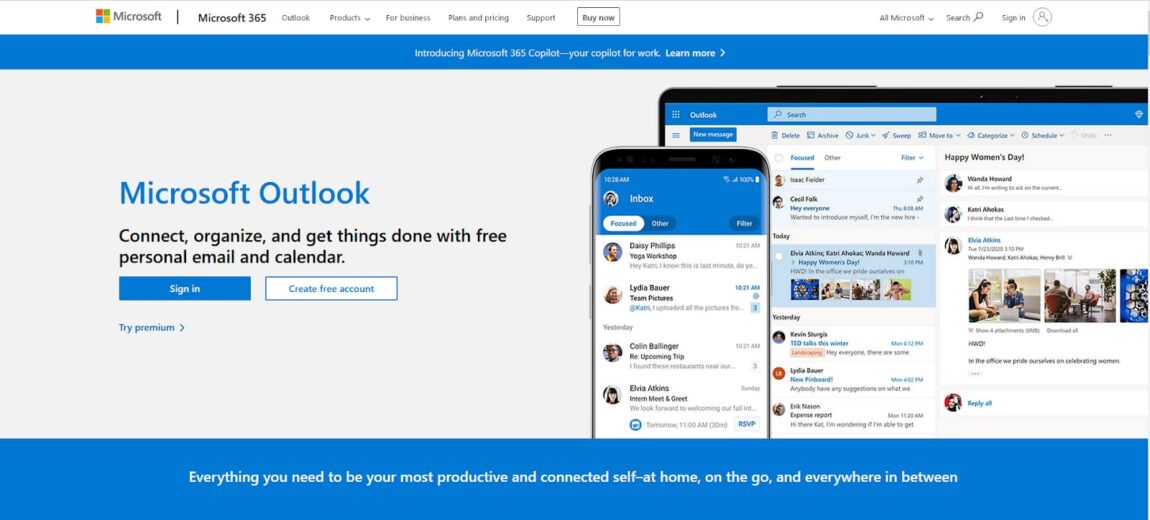Click the pin icon on Isaac Fielder row
Screen dimensions: 1150x520
coord(920,180)
